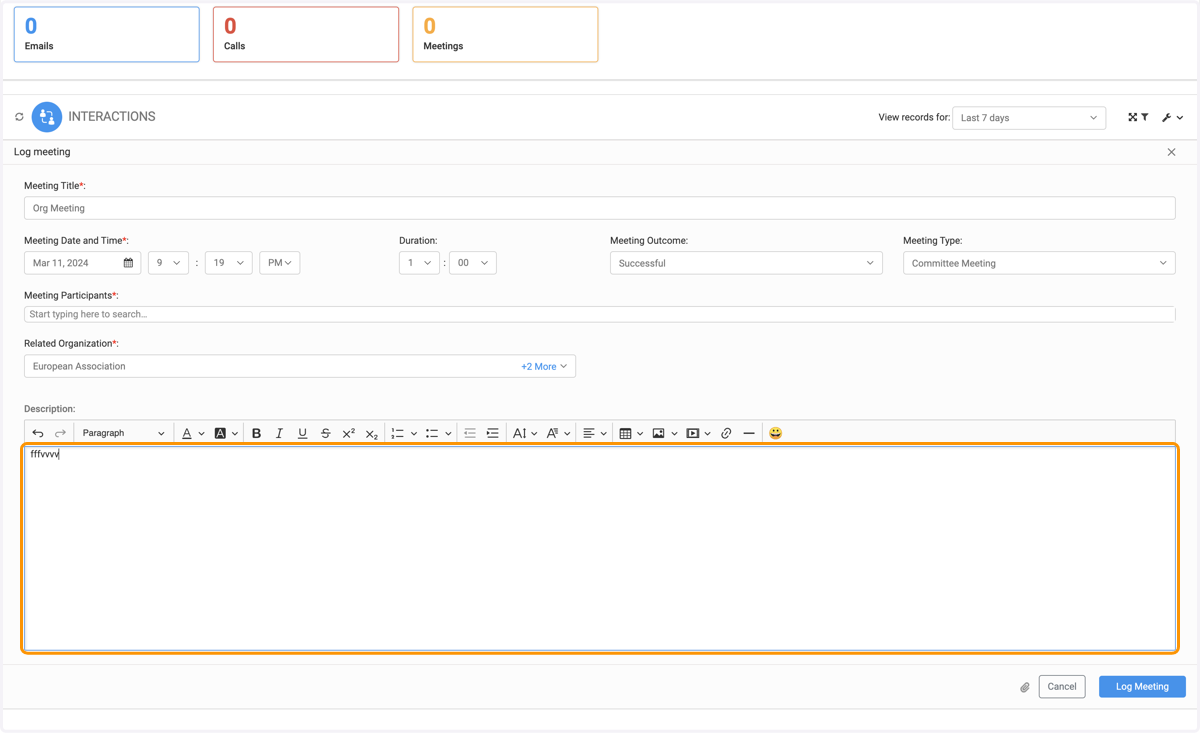Open the text alignment tool
The image size is (1200, 733).
pyautogui.click(x=595, y=433)
